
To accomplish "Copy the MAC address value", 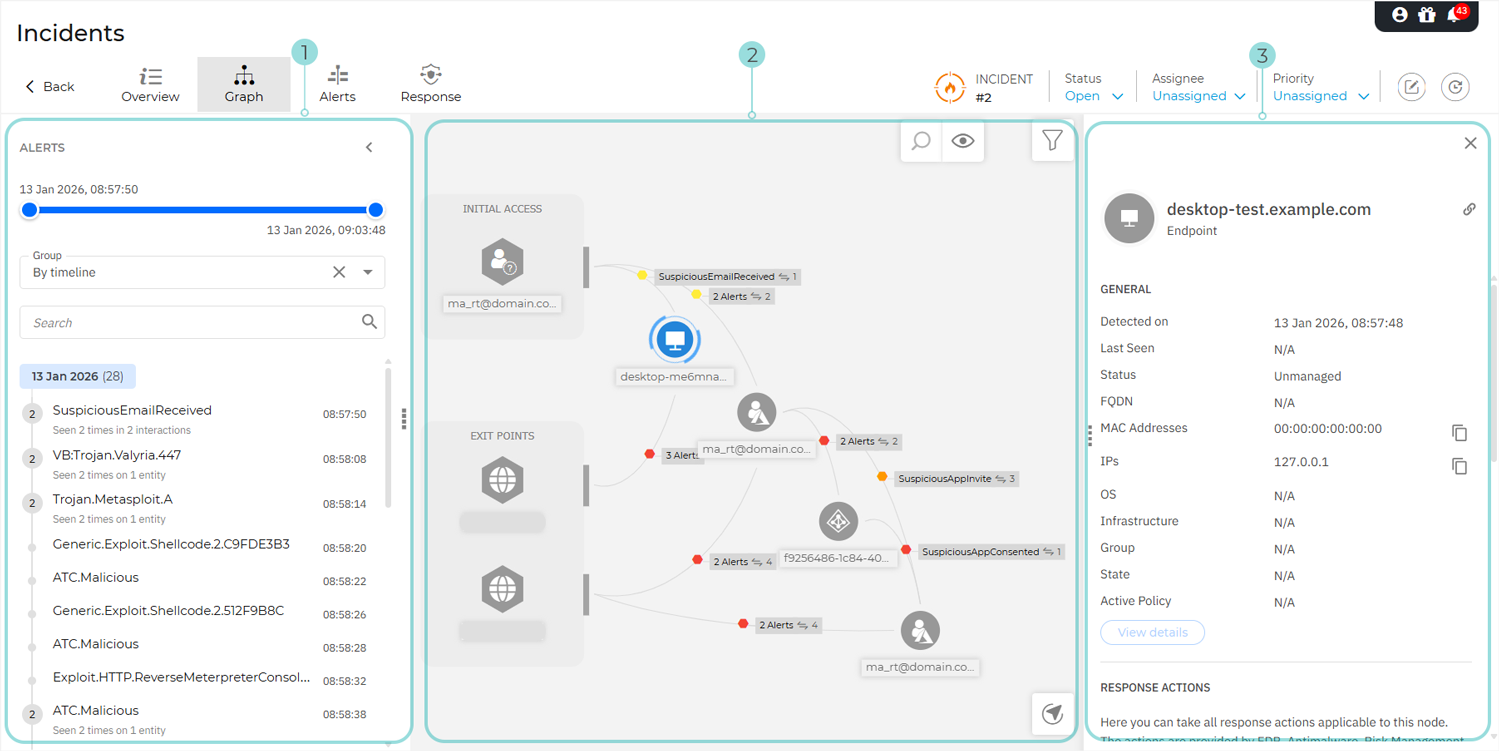I will pos(1460,433).
